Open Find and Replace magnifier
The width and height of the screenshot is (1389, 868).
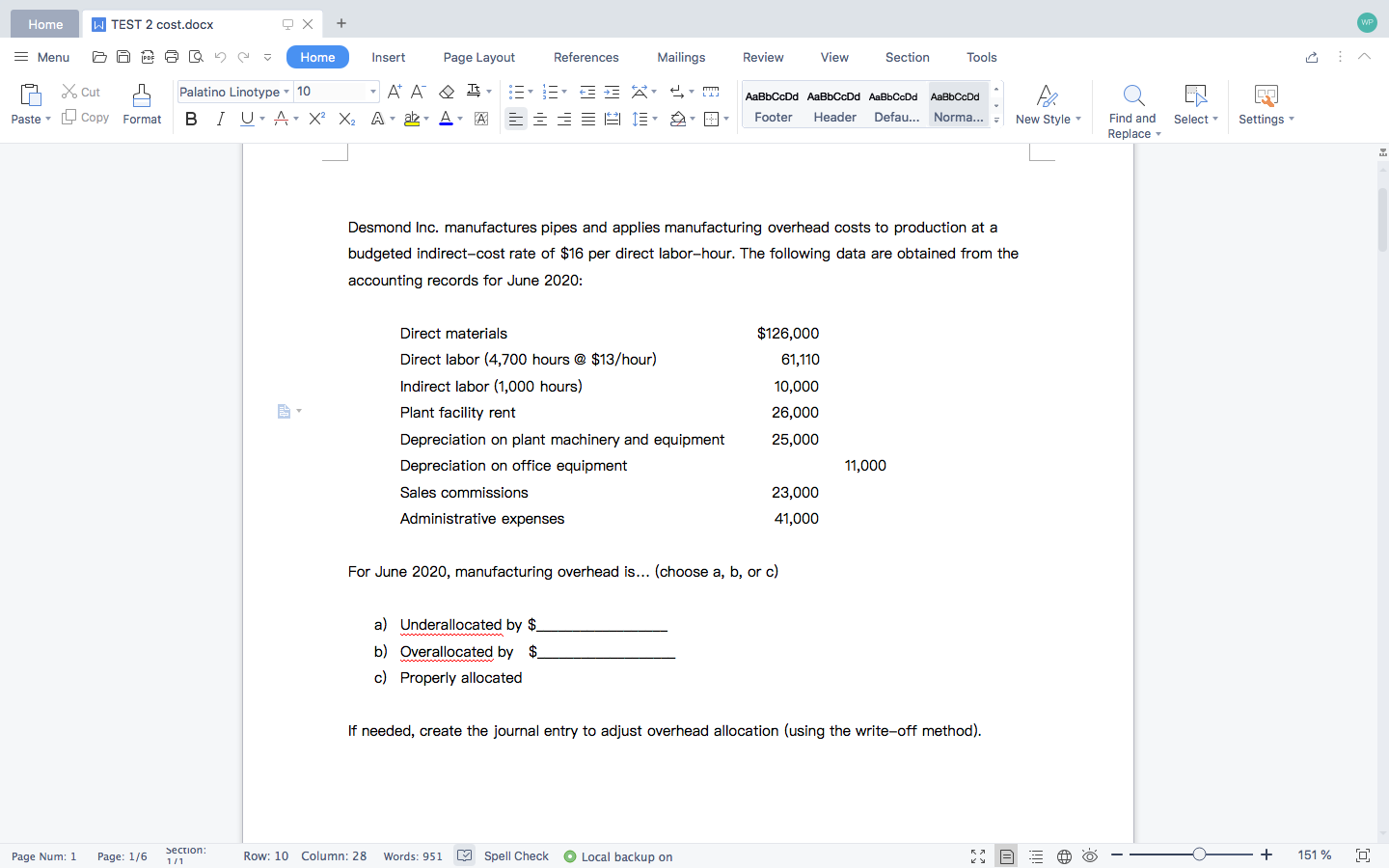1133,95
